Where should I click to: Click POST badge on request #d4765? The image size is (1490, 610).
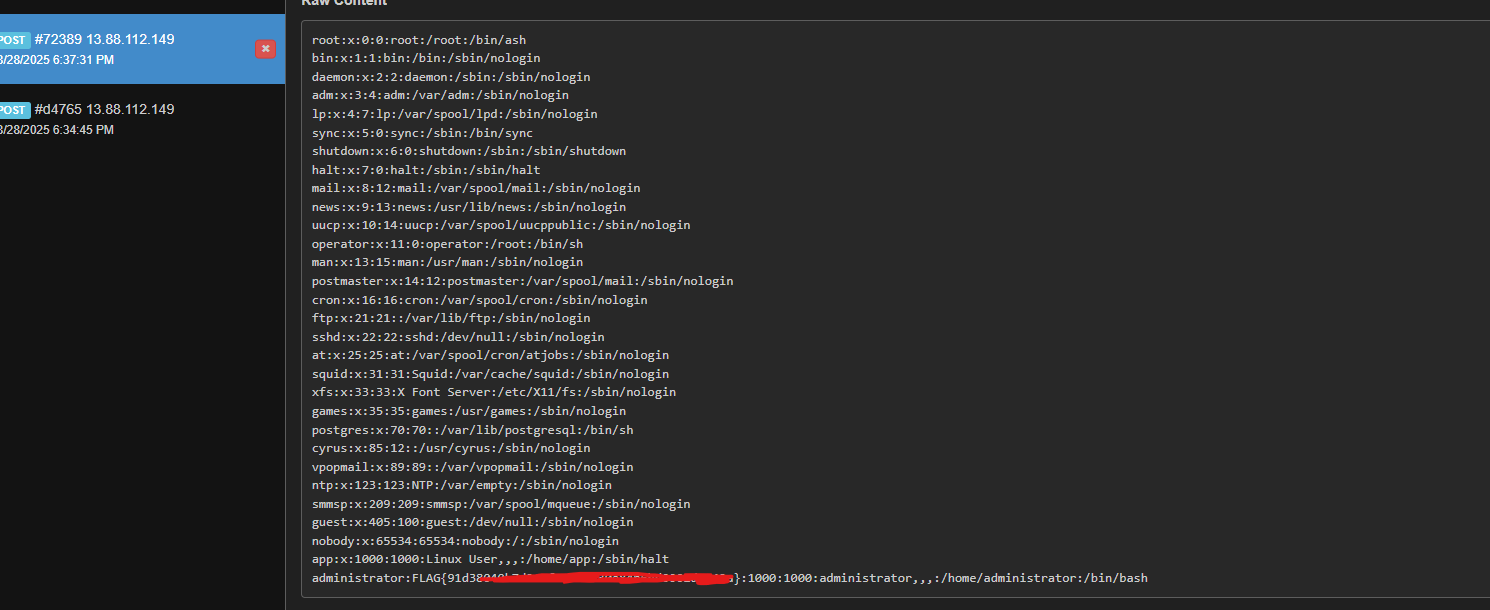tap(13, 110)
